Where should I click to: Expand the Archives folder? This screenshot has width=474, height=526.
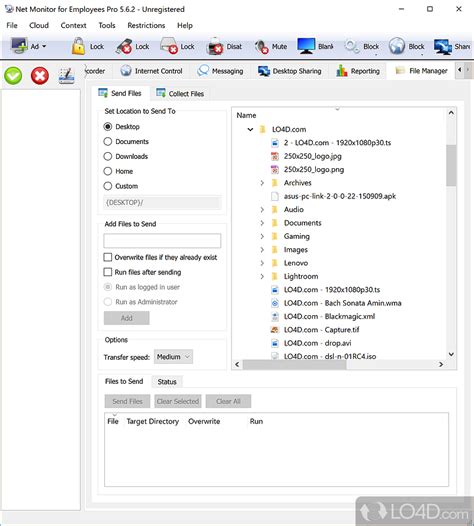click(262, 183)
